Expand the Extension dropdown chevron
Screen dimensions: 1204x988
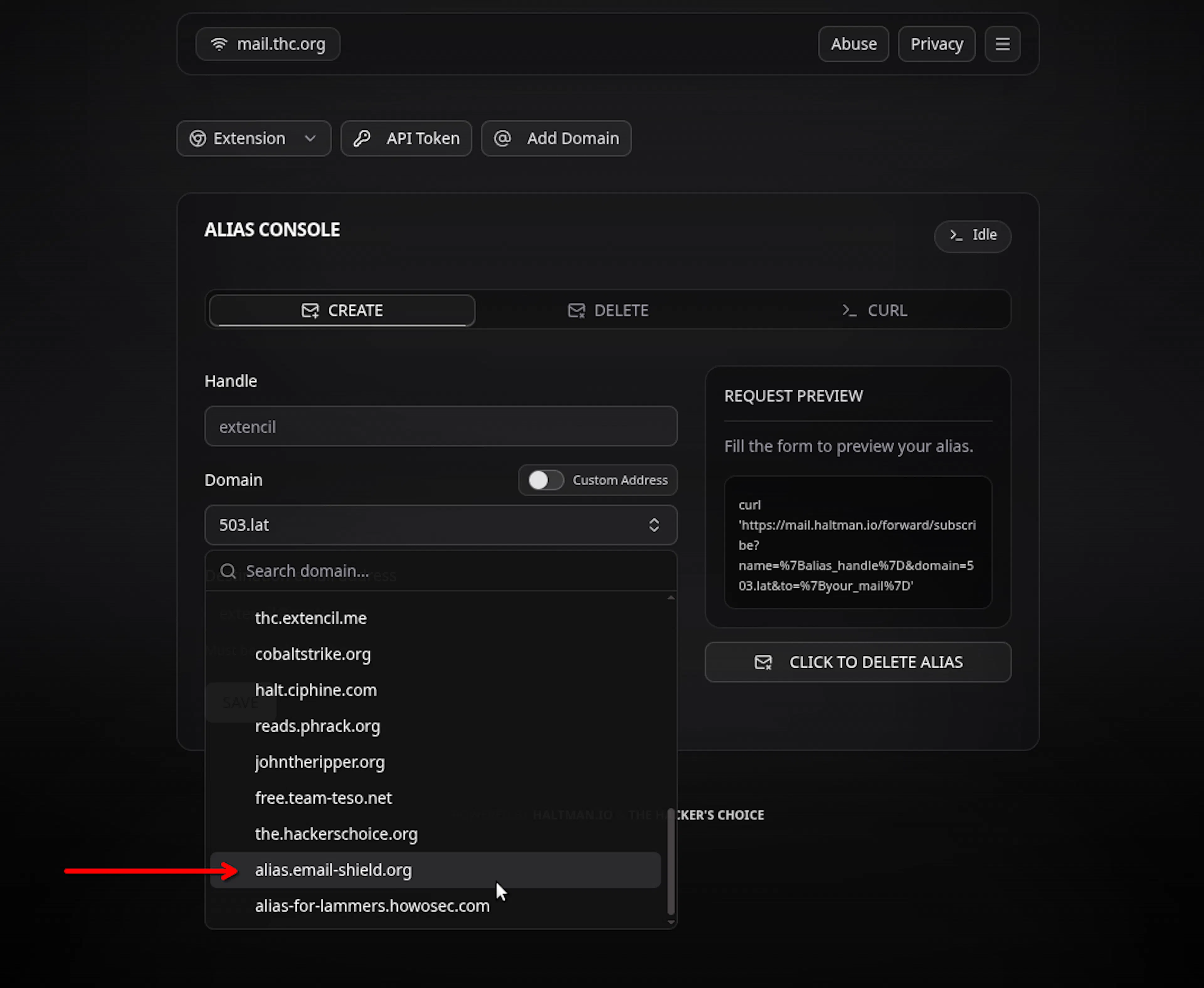[310, 138]
